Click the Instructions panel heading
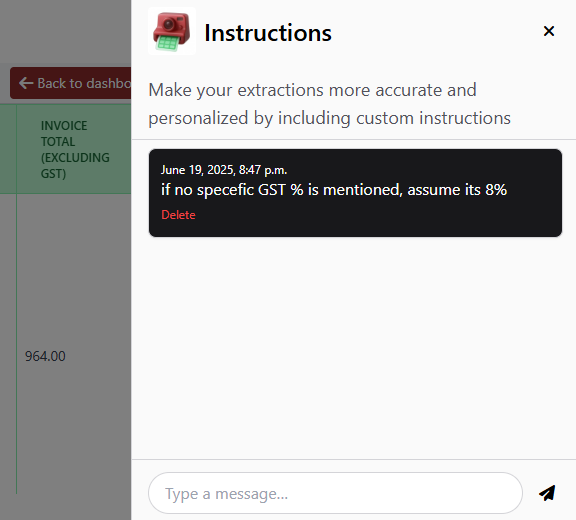 click(268, 33)
